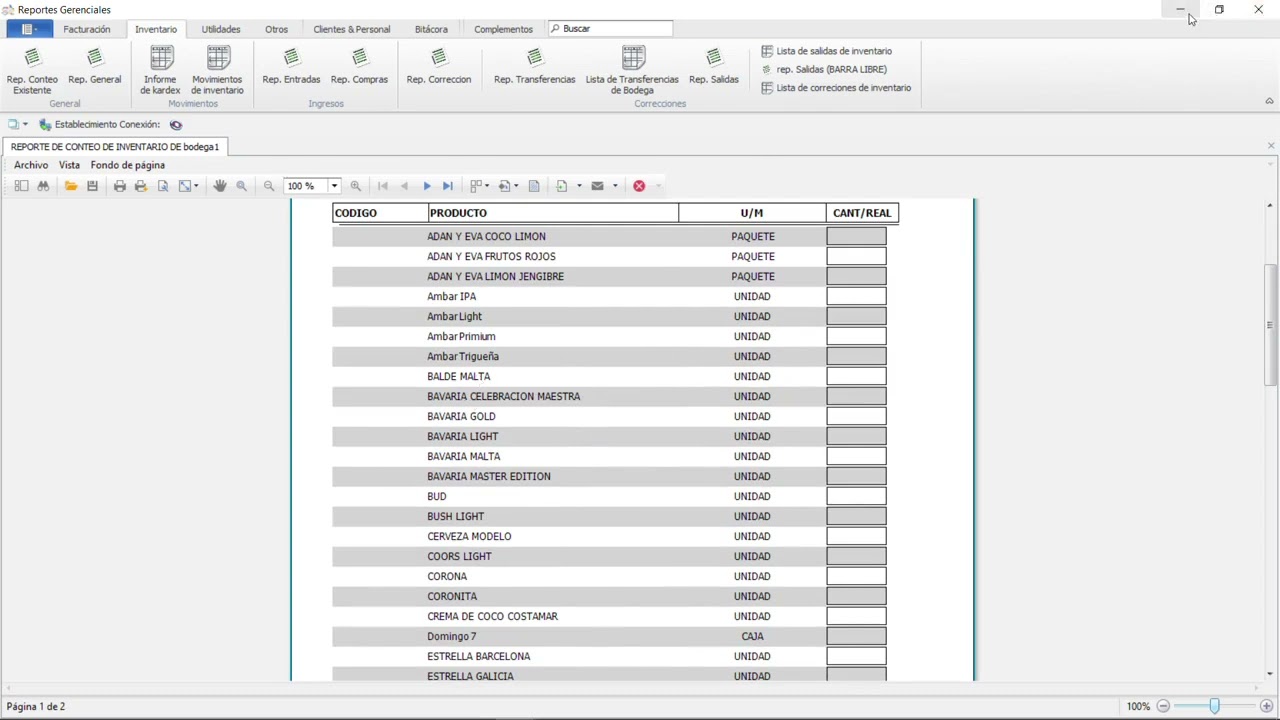Open the scale dropdown arrow
Viewport: 1280px width, 720px height.
point(196,186)
